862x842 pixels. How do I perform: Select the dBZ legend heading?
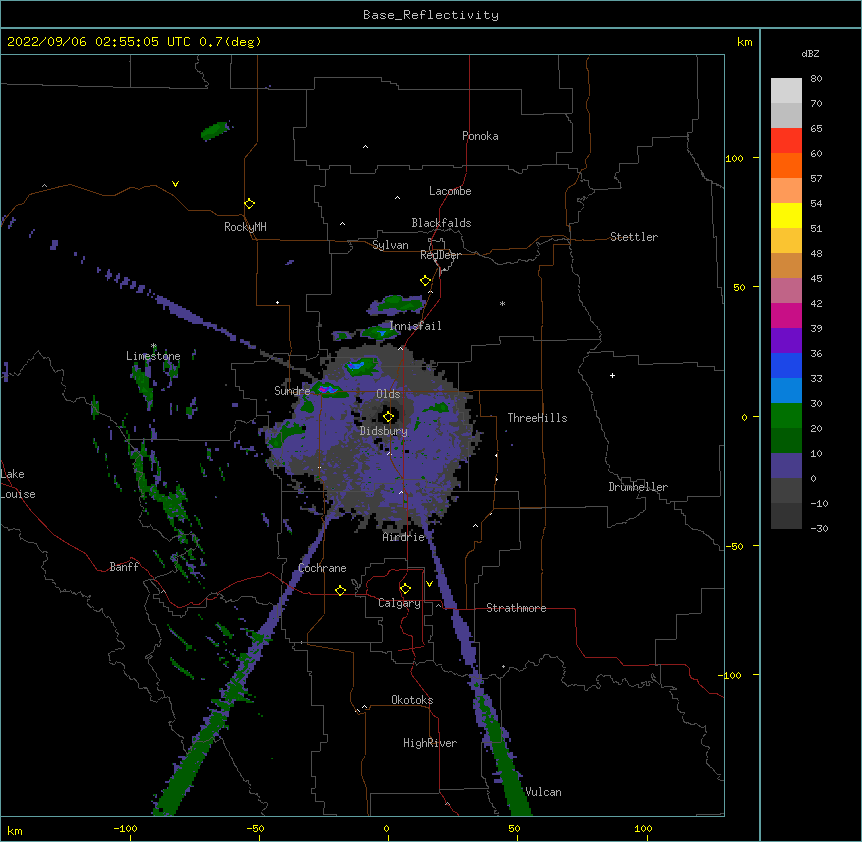[810, 54]
